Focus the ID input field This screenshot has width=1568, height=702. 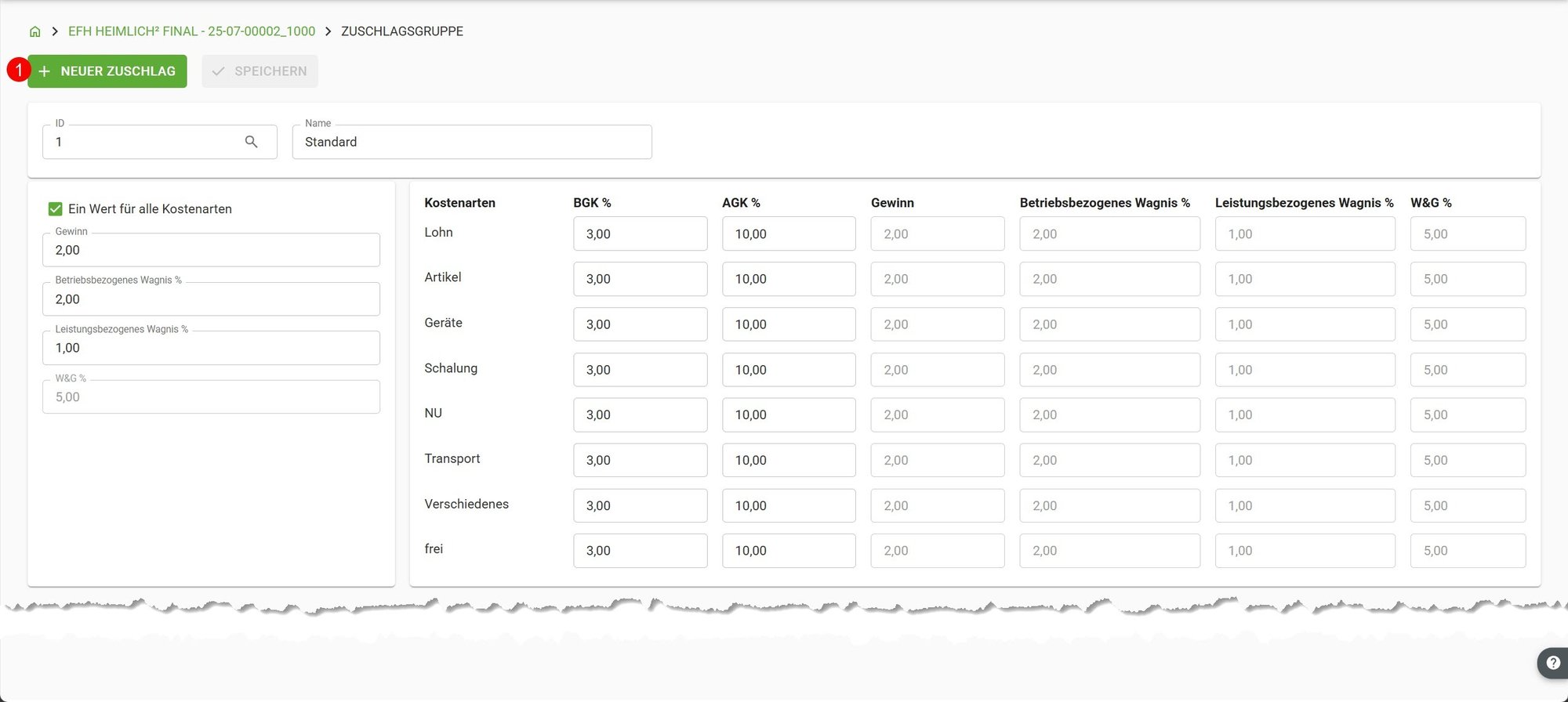(x=145, y=142)
